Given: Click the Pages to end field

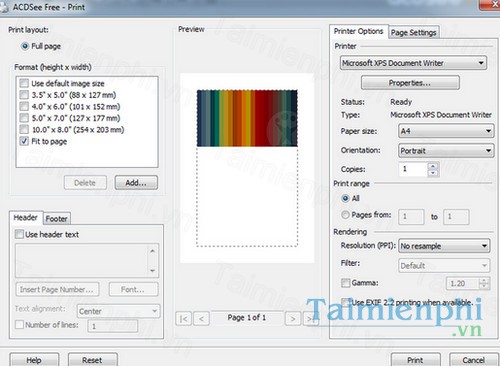Looking at the screenshot, I should [x=456, y=217].
